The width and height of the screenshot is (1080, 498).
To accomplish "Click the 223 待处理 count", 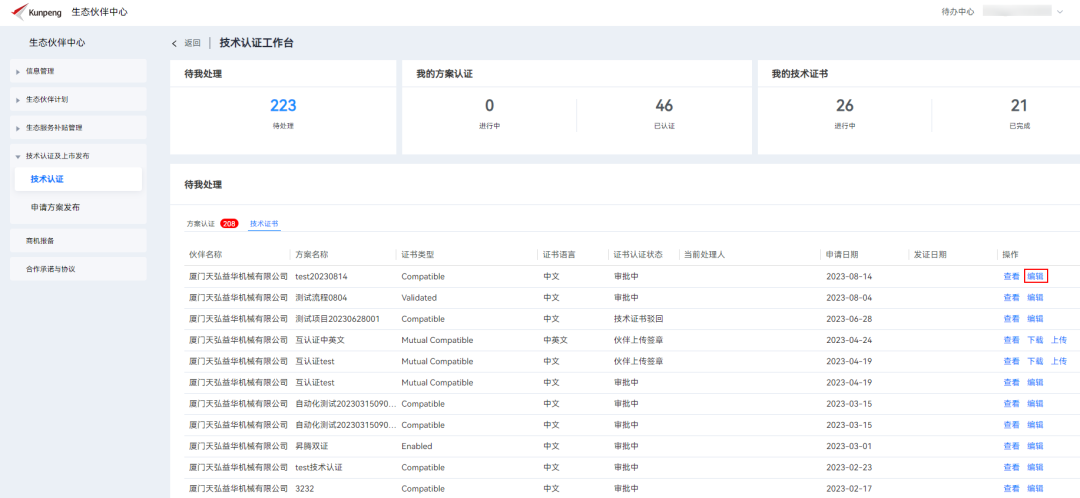I will 282,105.
